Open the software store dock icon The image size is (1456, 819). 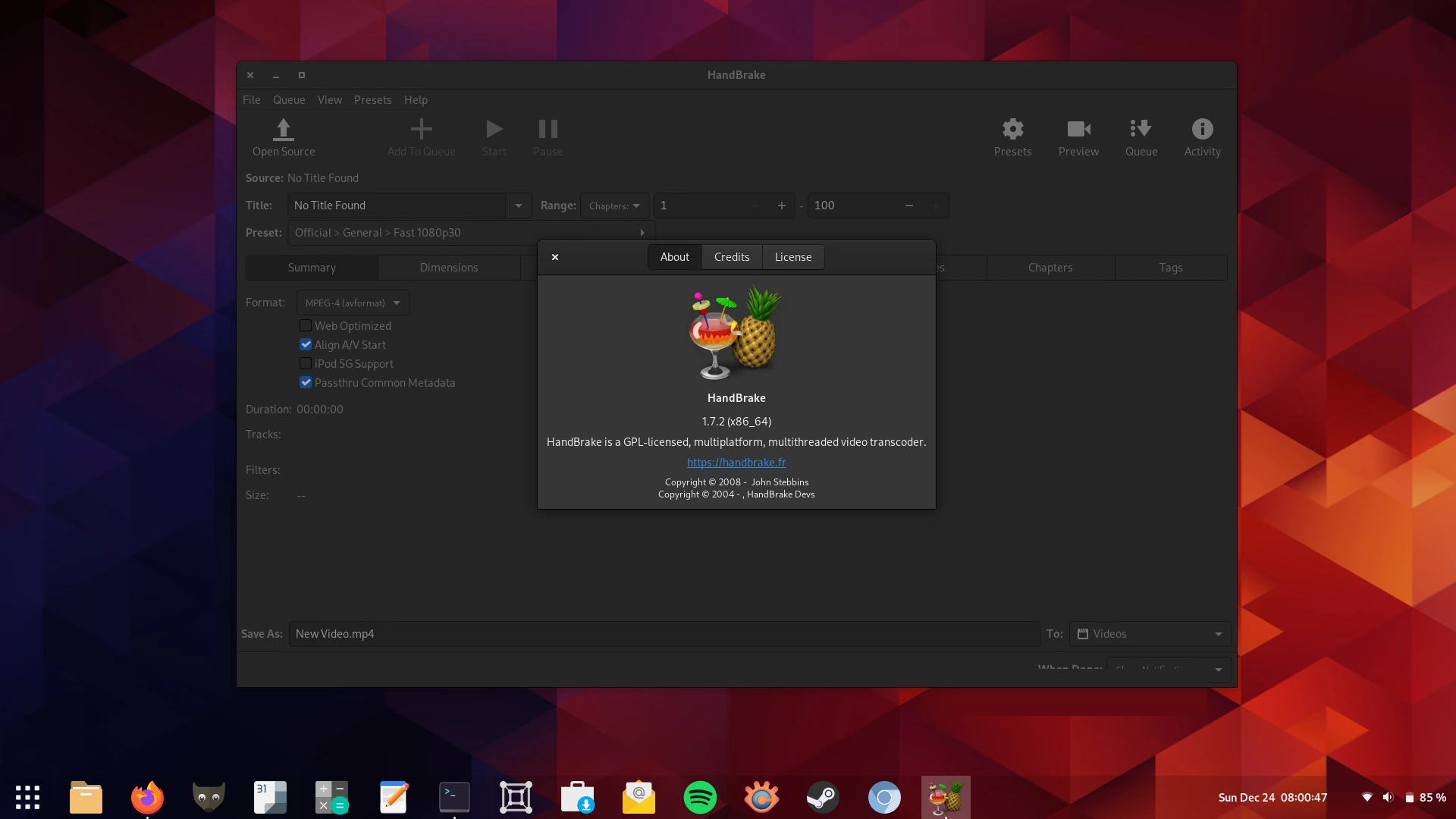pyautogui.click(x=577, y=797)
